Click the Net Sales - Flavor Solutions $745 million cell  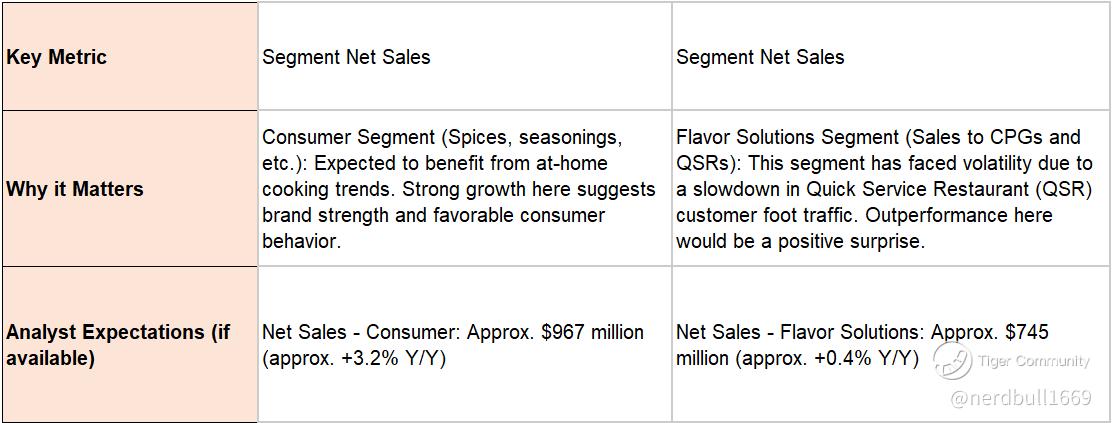click(892, 345)
